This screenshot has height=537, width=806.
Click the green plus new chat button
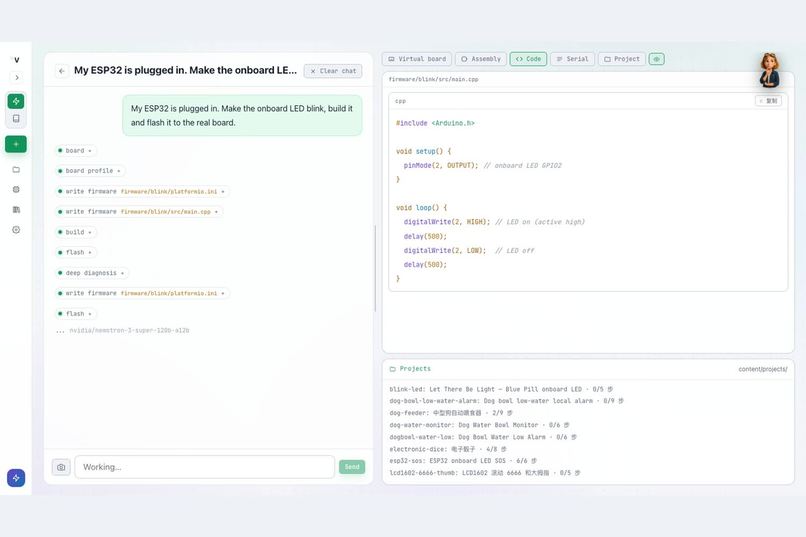16,144
